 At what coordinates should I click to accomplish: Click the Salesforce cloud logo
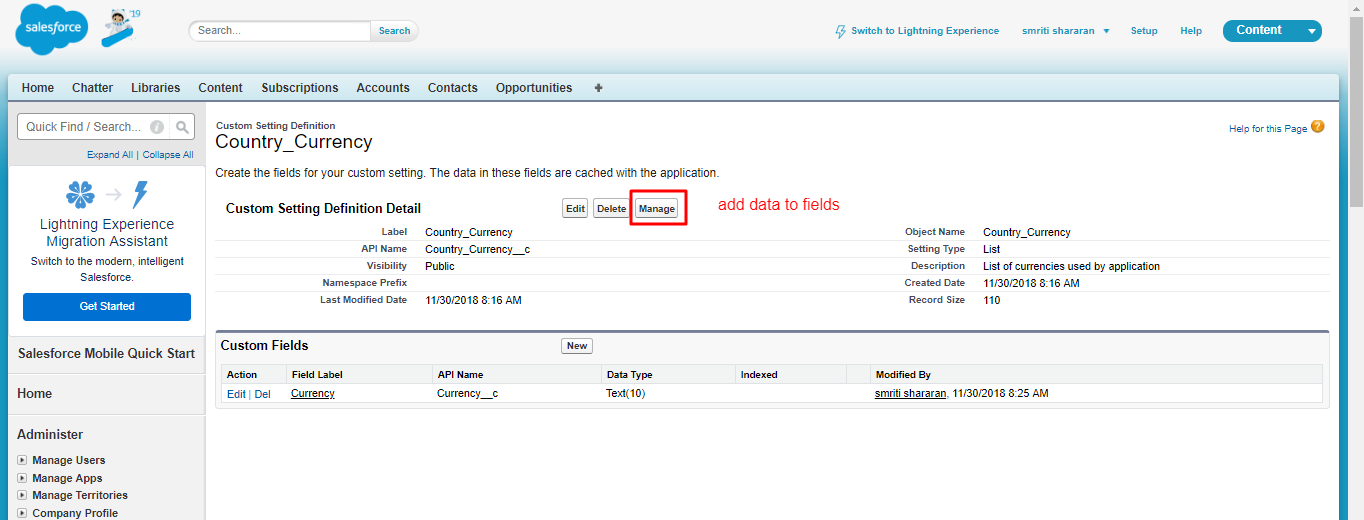[53, 30]
